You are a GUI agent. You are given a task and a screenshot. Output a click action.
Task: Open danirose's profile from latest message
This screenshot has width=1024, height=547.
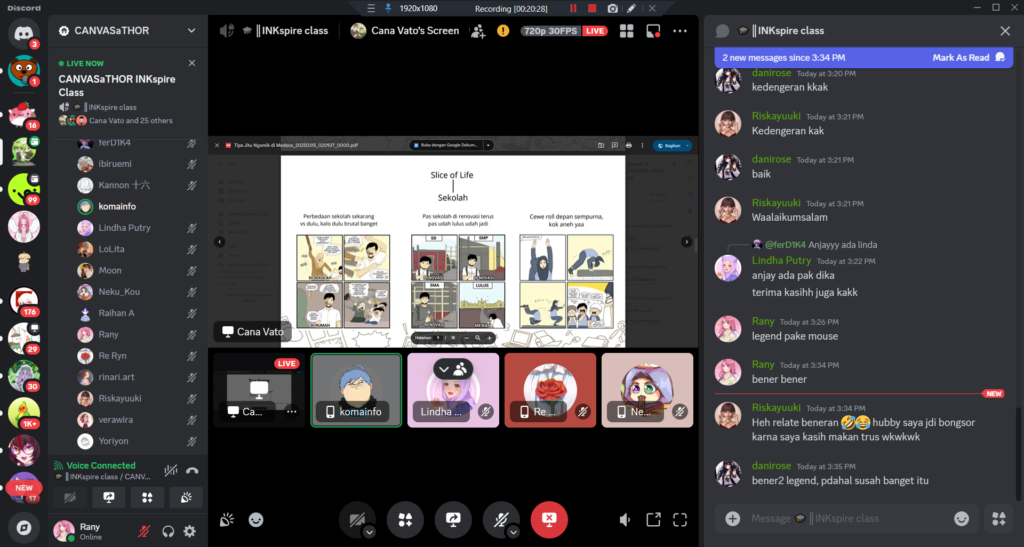click(771, 466)
